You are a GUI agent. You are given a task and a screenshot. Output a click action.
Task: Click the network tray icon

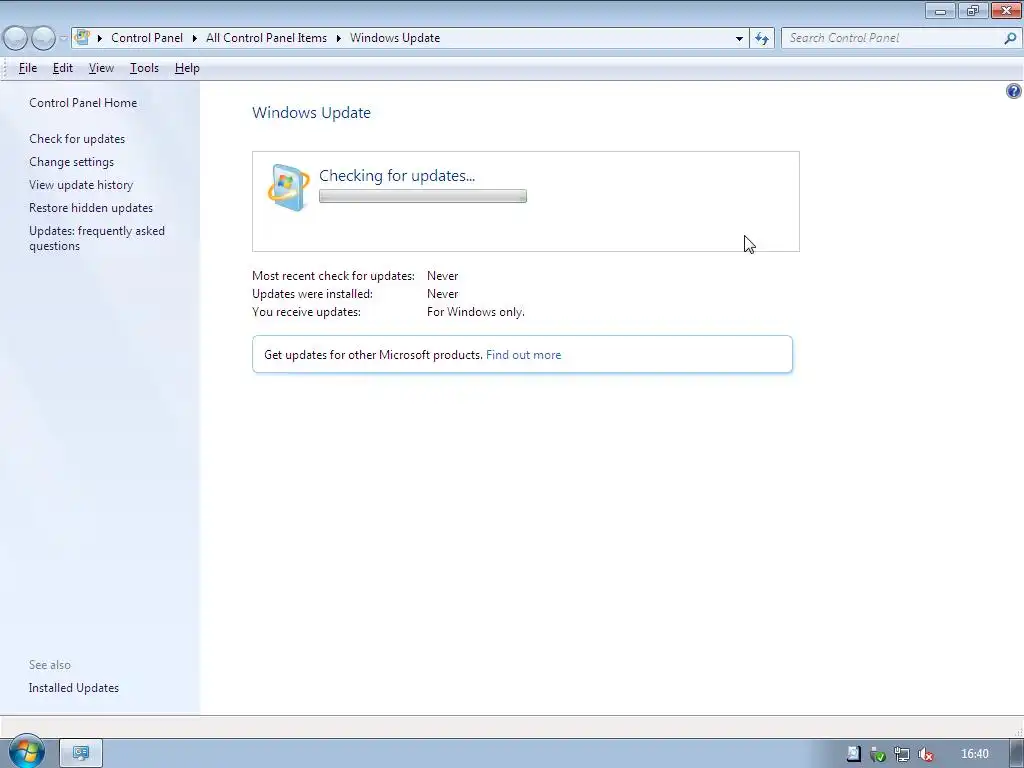[x=902, y=754]
